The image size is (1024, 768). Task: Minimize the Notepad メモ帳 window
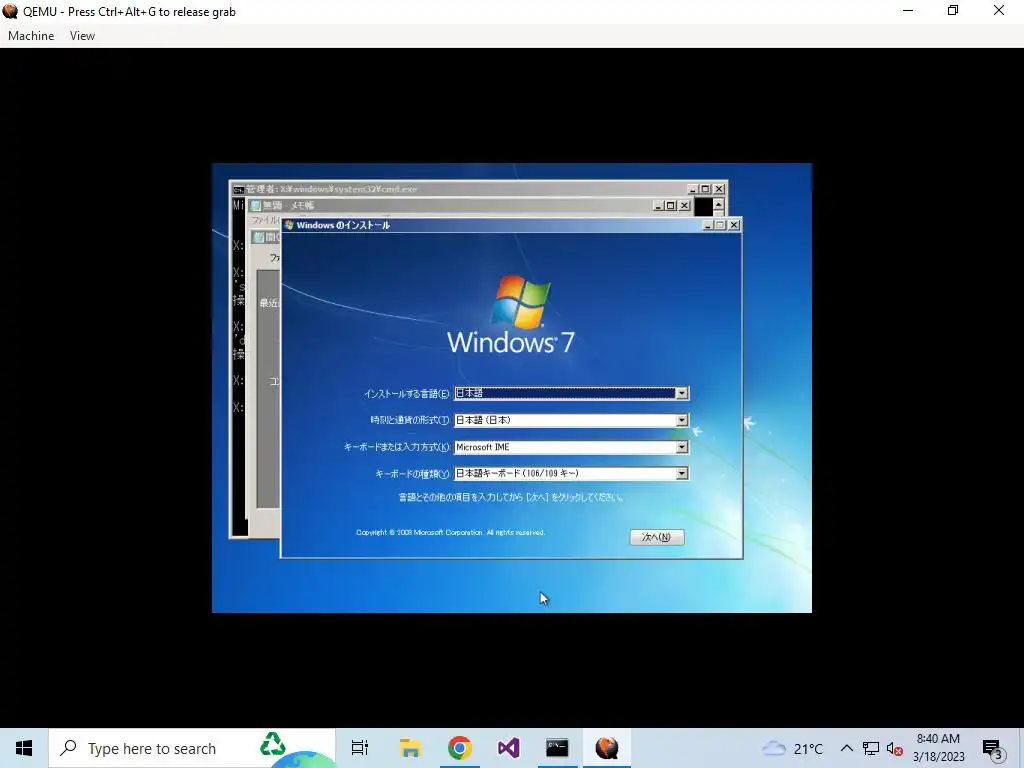tap(658, 205)
